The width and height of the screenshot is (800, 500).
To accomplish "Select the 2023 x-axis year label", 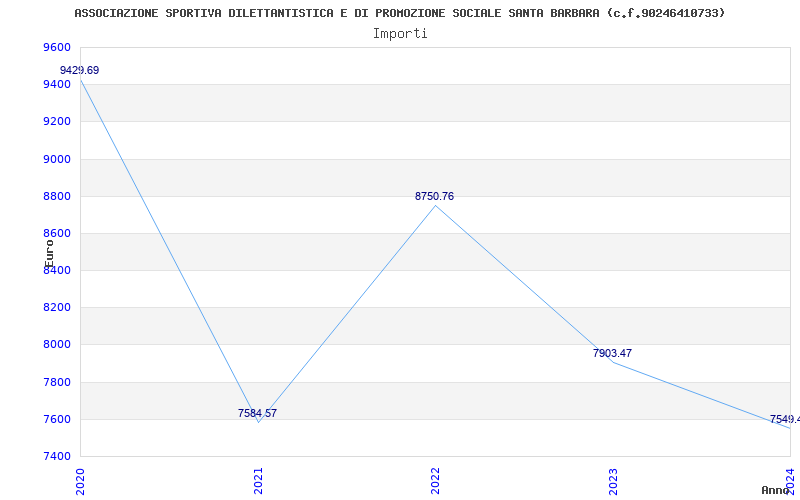I will [613, 481].
